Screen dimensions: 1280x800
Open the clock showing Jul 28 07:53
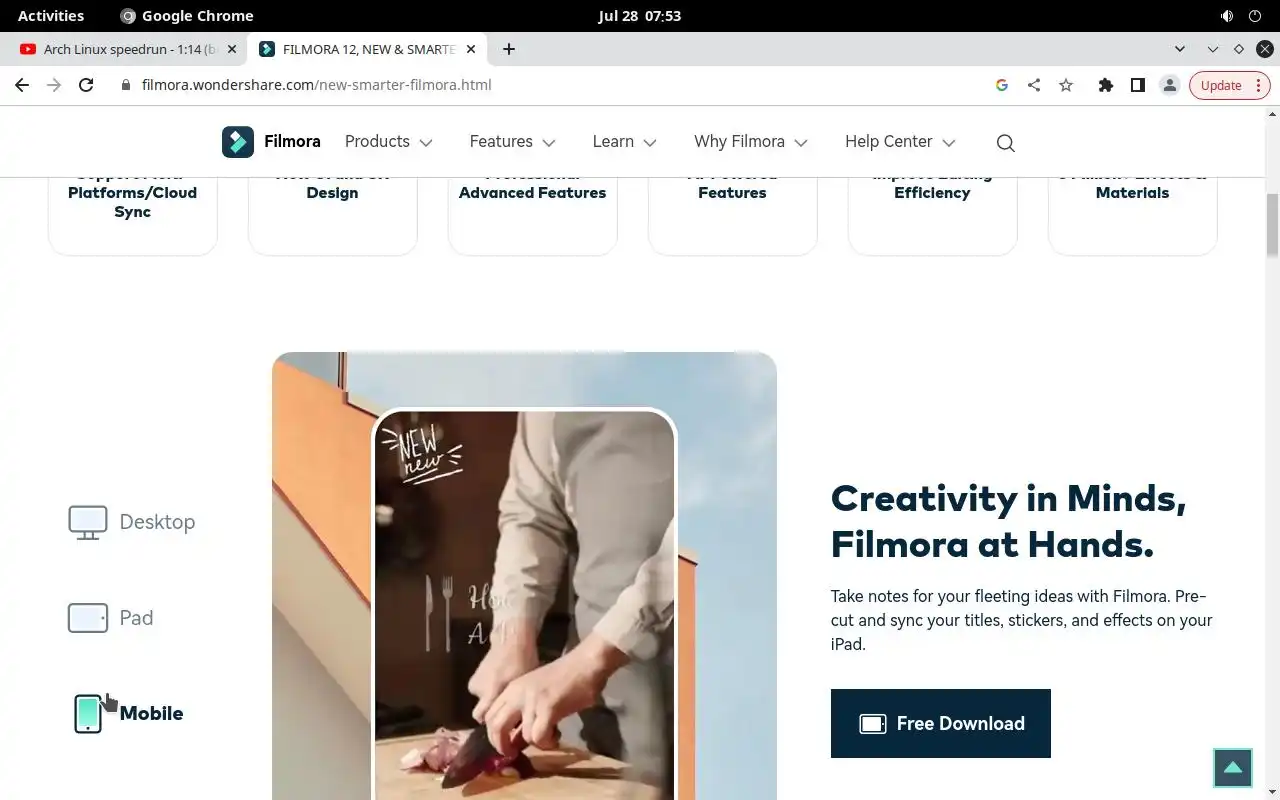click(x=640, y=16)
